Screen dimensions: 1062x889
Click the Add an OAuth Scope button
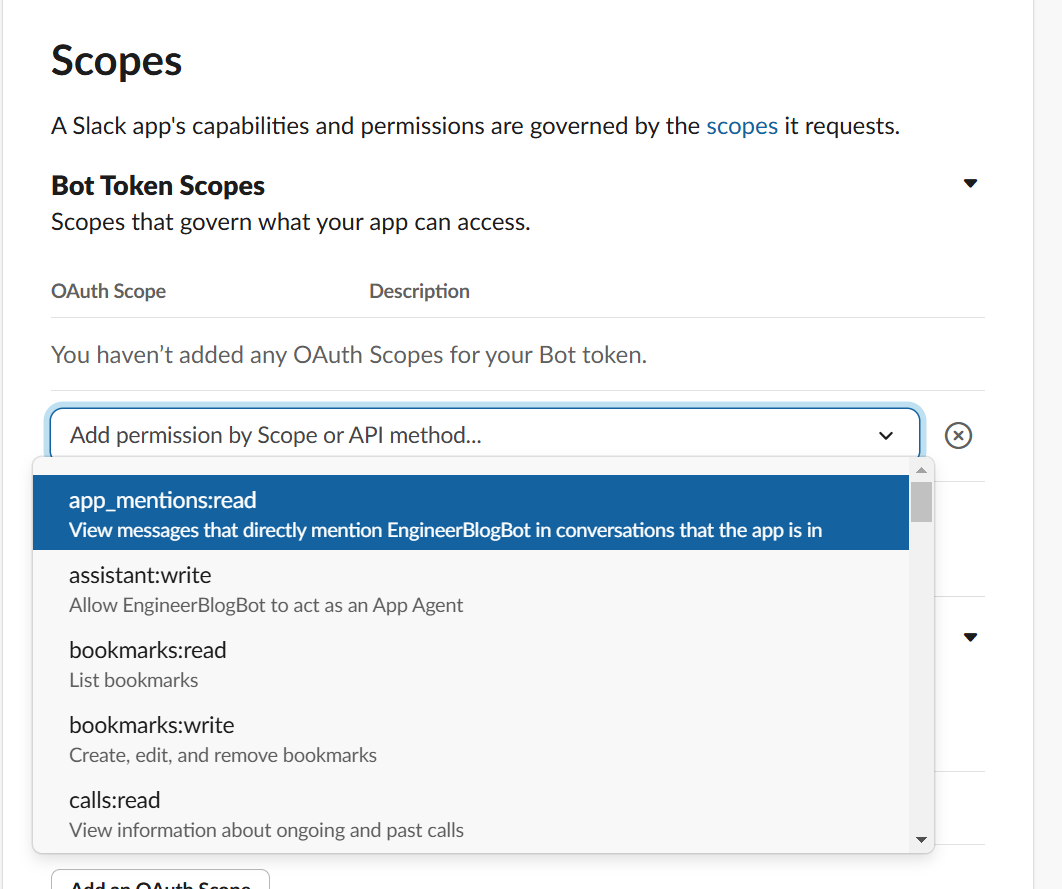pyautogui.click(x=161, y=880)
